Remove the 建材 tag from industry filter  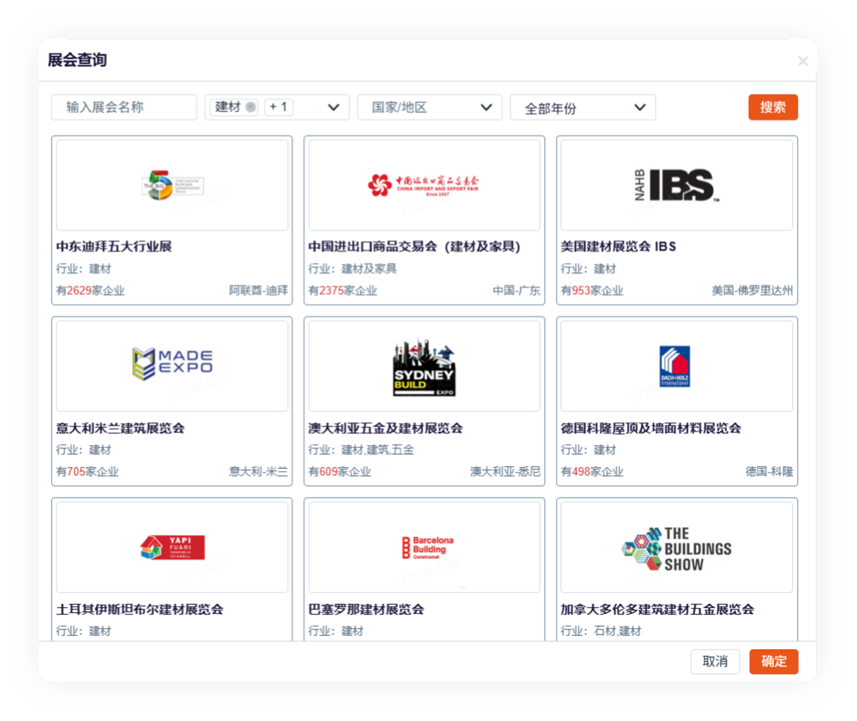tap(251, 107)
